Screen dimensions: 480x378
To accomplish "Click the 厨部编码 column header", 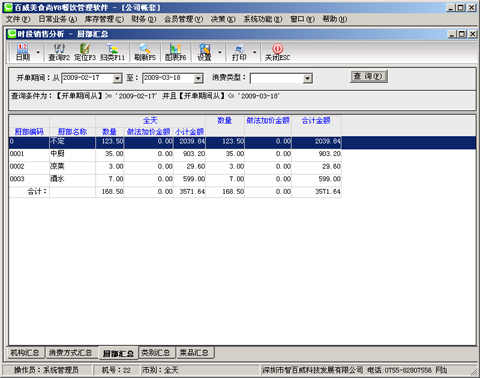I will (x=29, y=132).
